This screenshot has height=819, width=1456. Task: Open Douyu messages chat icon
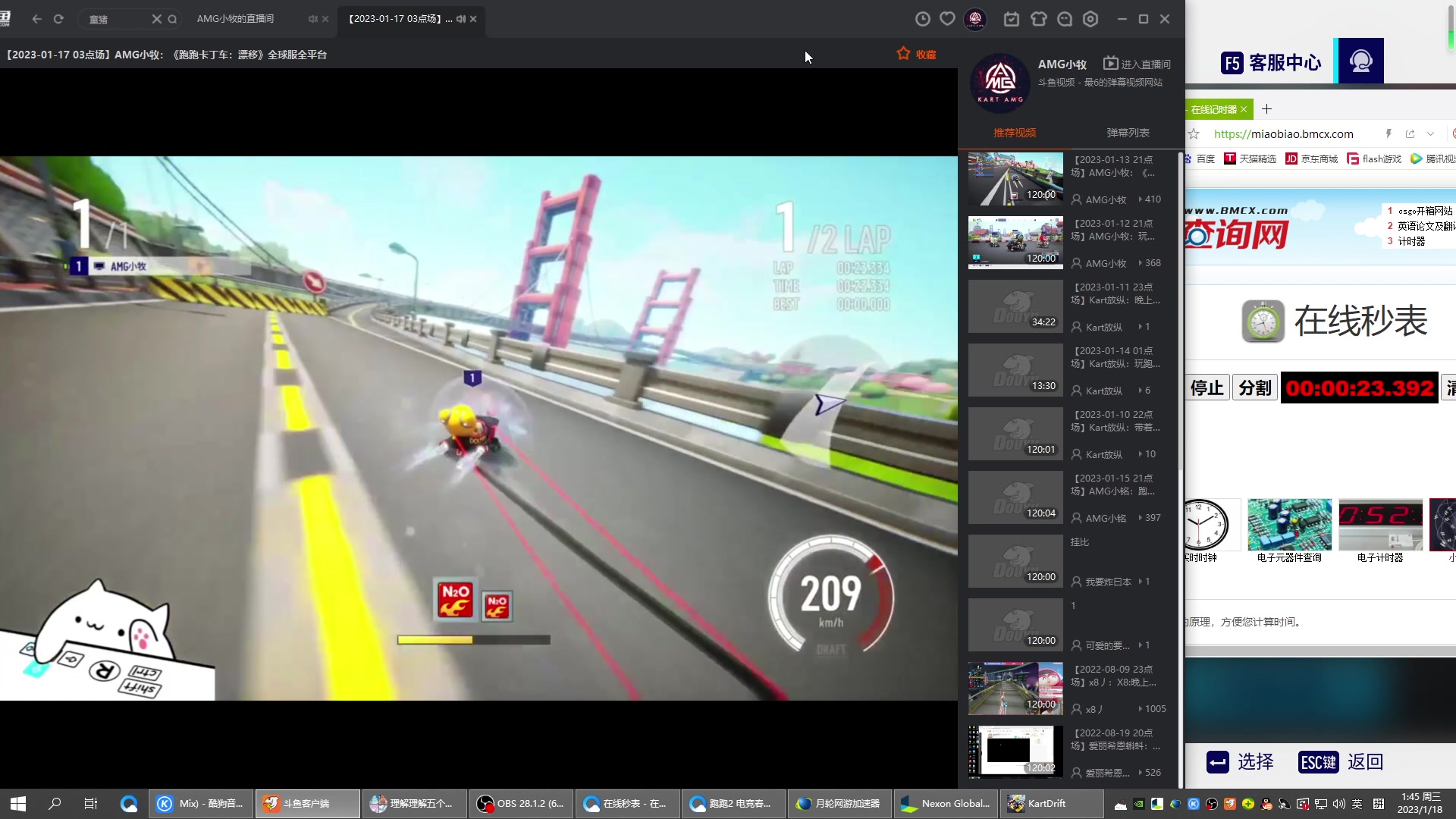tap(1065, 19)
